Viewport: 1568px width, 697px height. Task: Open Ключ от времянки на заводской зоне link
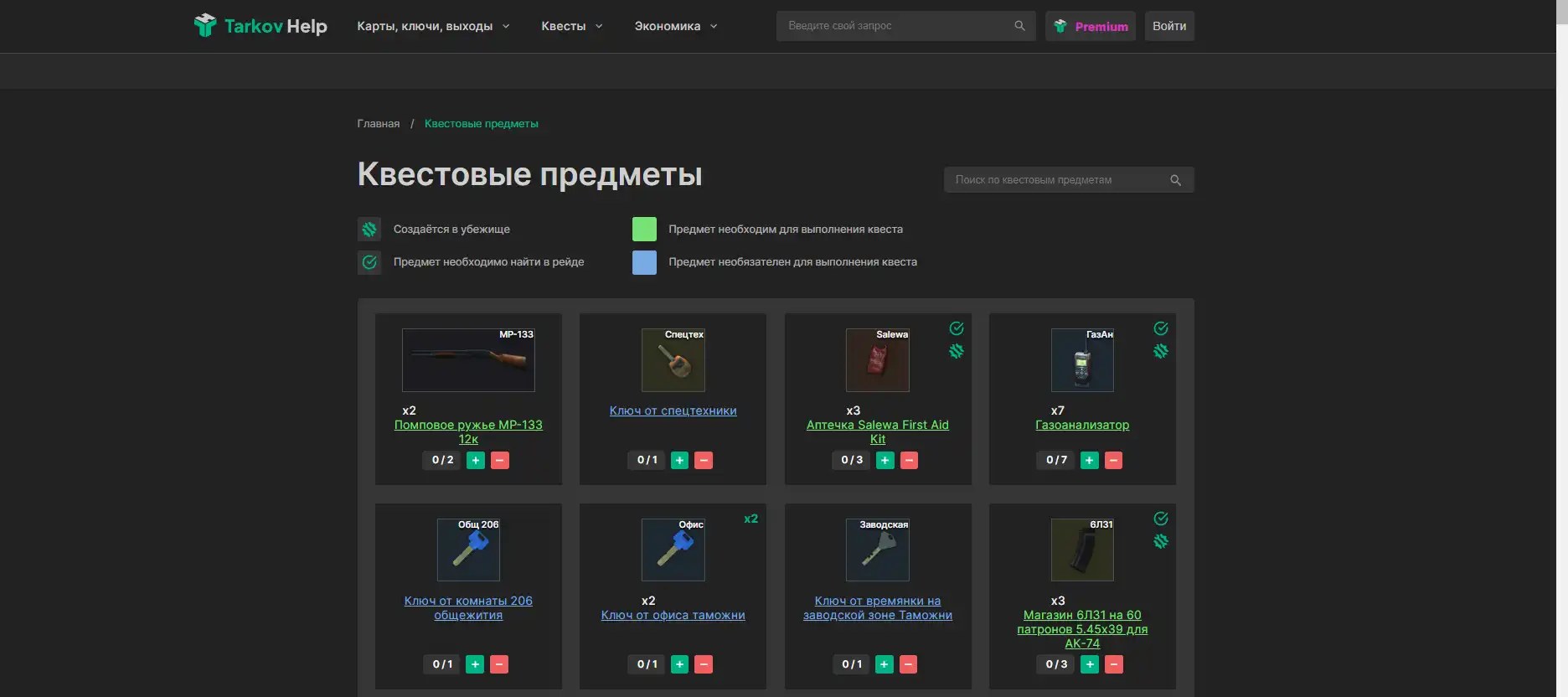(878, 608)
